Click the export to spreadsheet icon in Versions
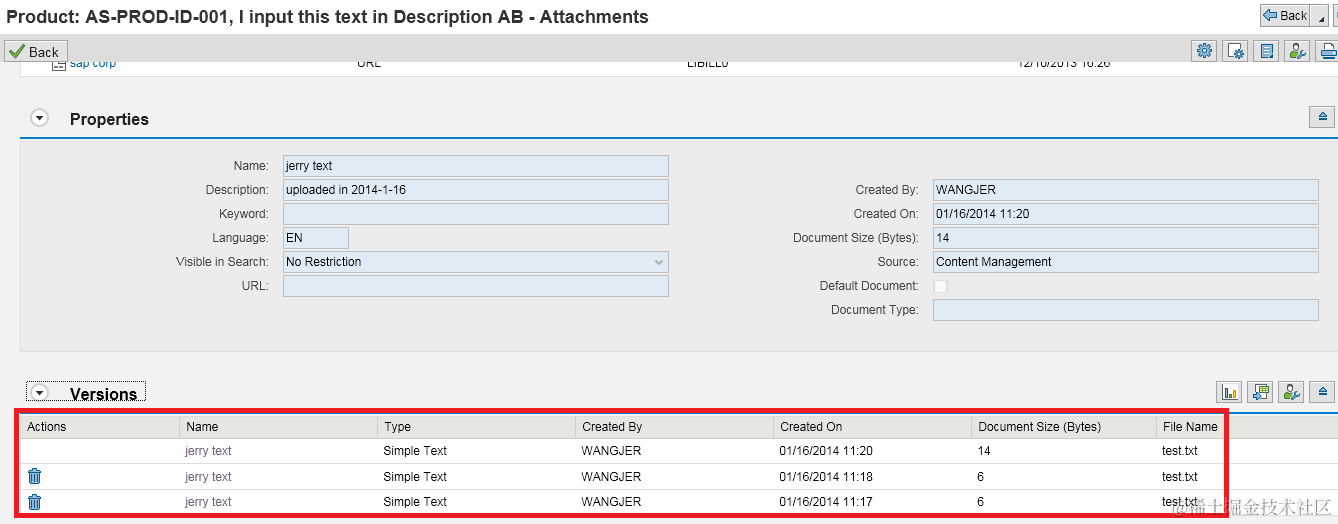The height and width of the screenshot is (524, 1338). coord(1260,392)
